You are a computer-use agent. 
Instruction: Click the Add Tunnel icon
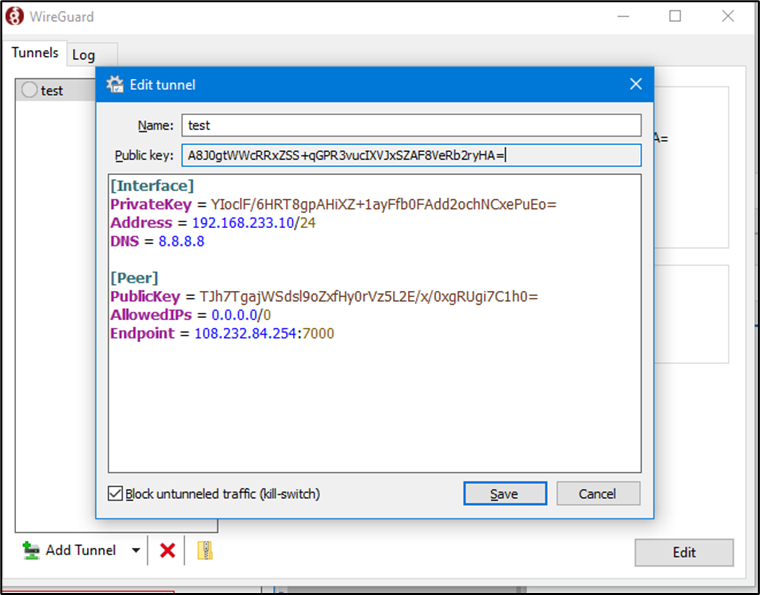coord(30,550)
